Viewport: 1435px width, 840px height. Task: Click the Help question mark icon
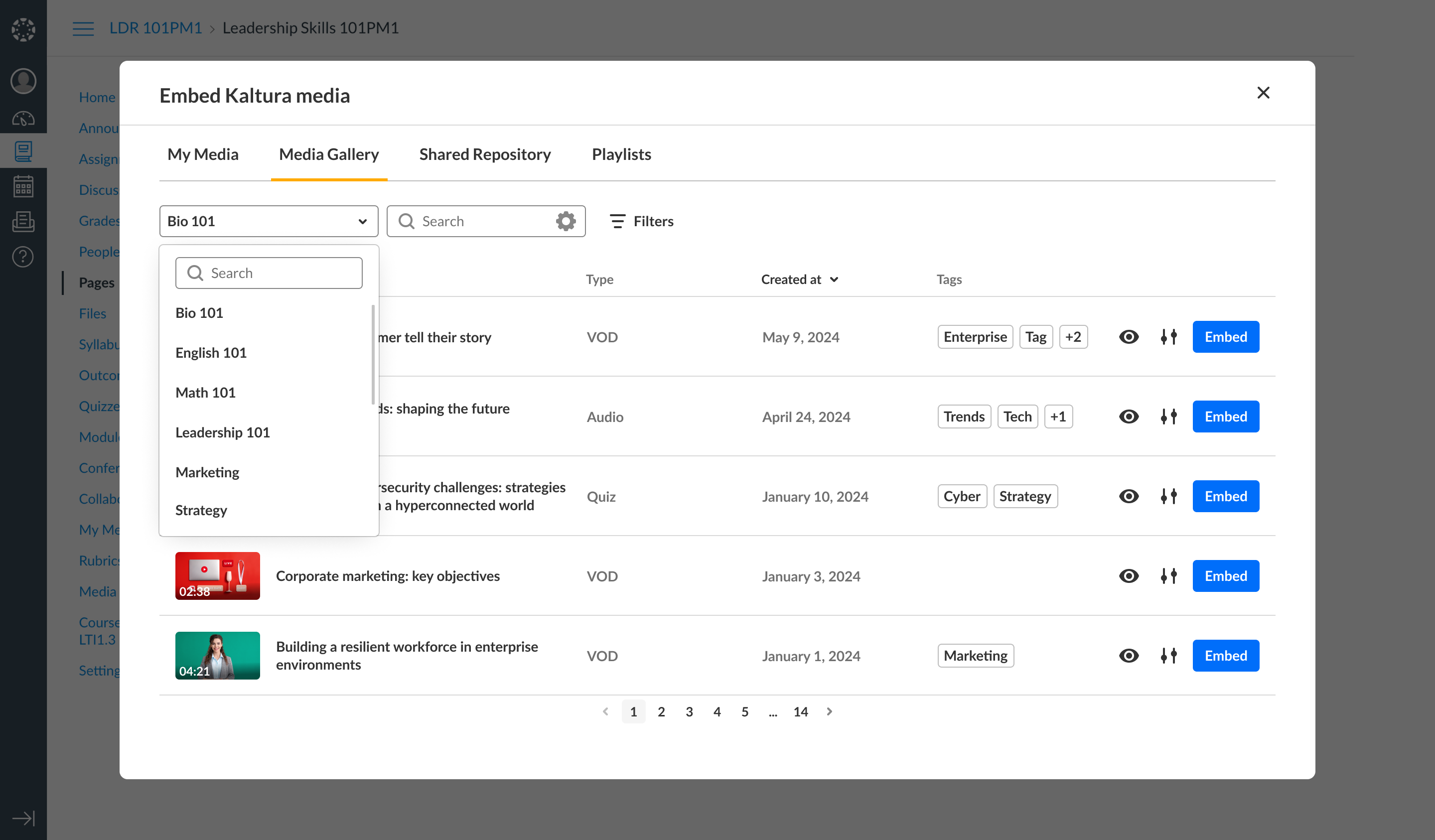(23, 257)
